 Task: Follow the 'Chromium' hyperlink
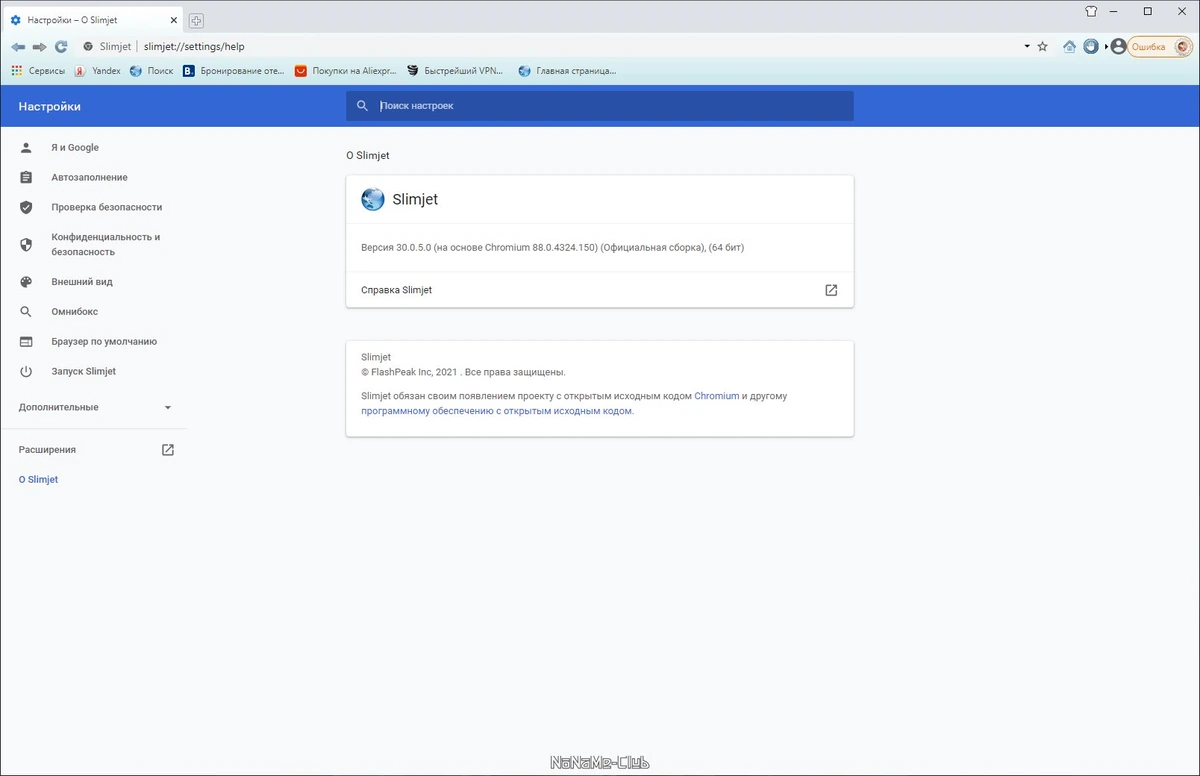[x=717, y=396]
